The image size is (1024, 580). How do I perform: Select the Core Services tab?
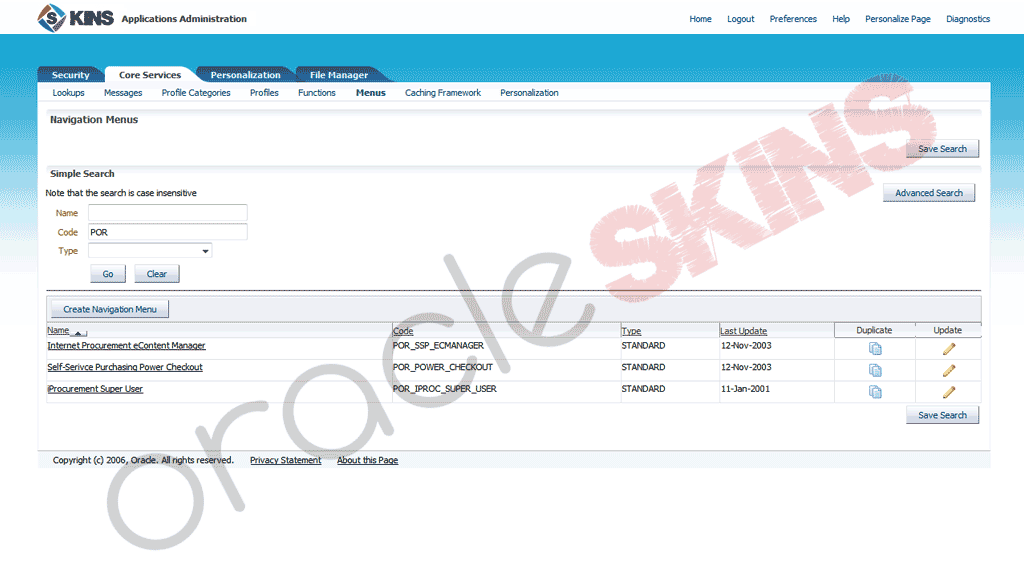coord(150,74)
